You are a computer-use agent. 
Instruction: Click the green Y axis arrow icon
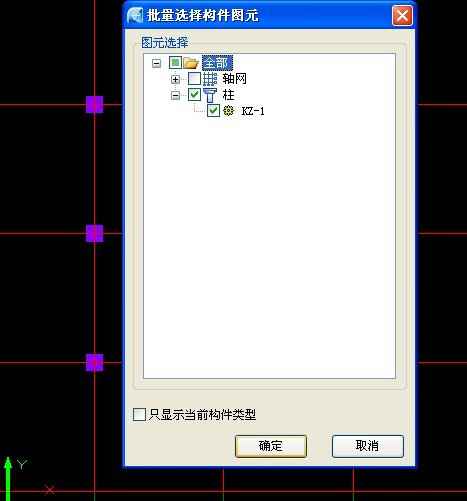8,477
